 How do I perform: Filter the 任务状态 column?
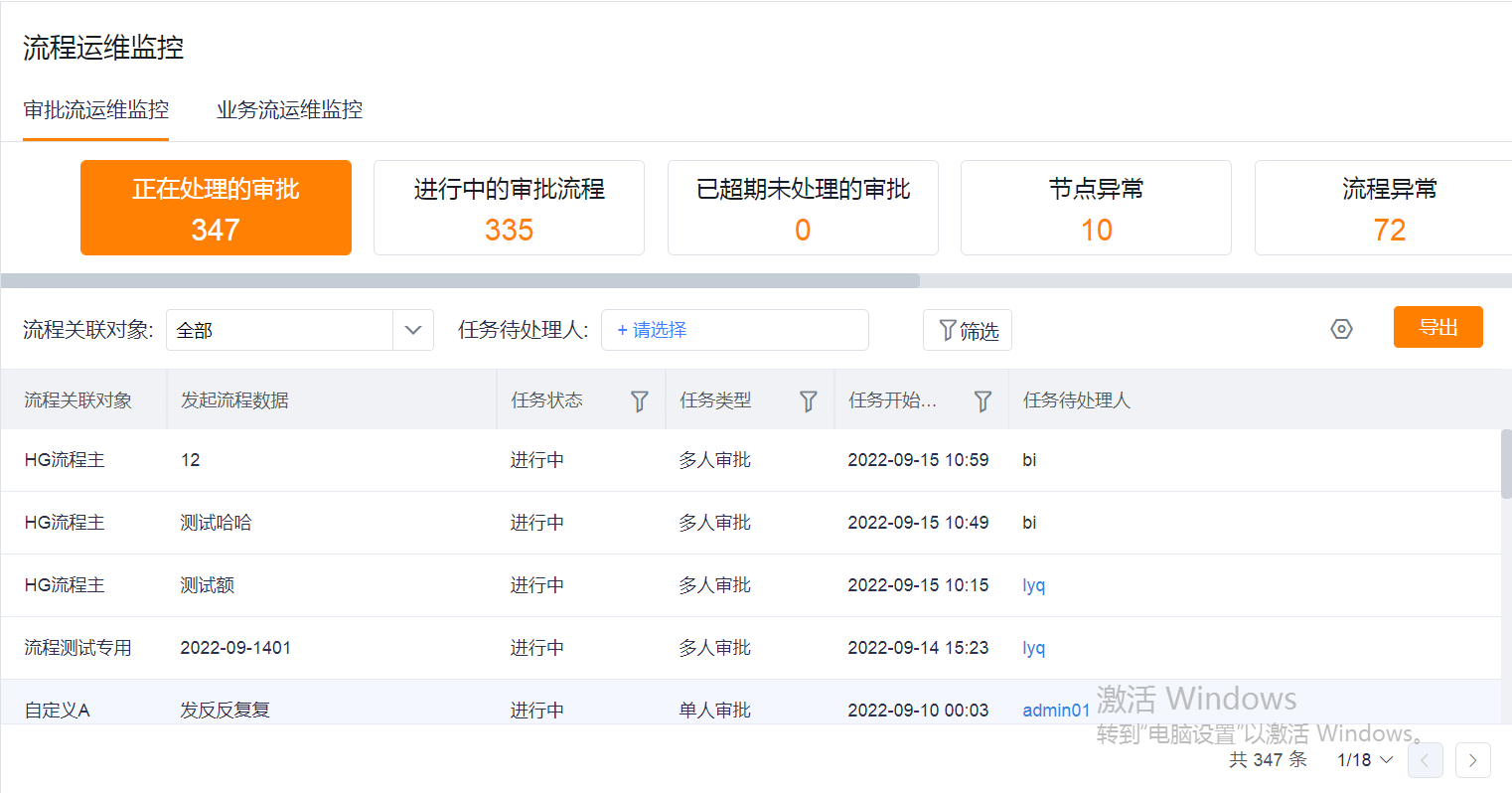pyautogui.click(x=640, y=400)
